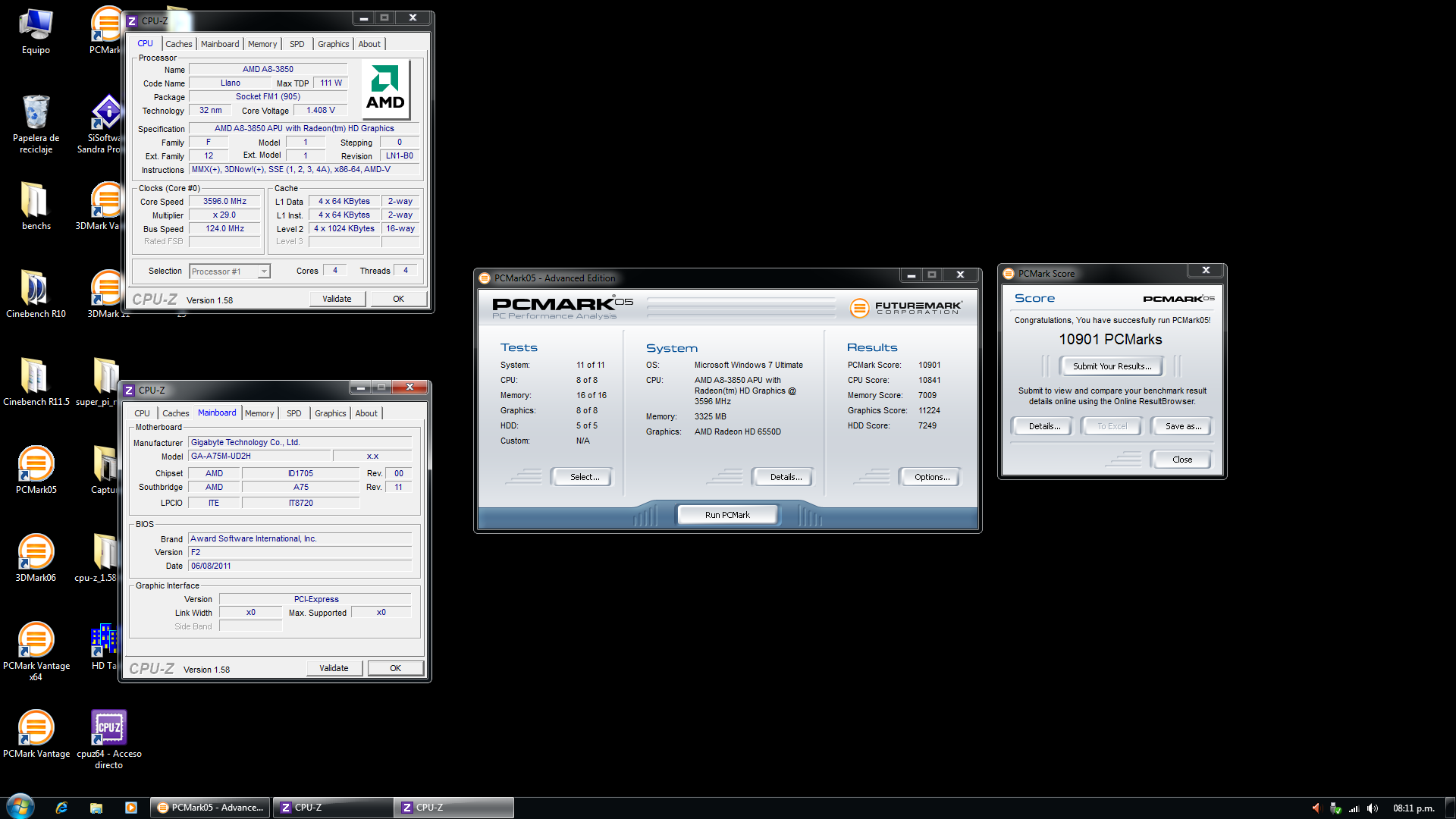Open the Equipo desktop icon
Screen dimensions: 1456x819
point(36,31)
